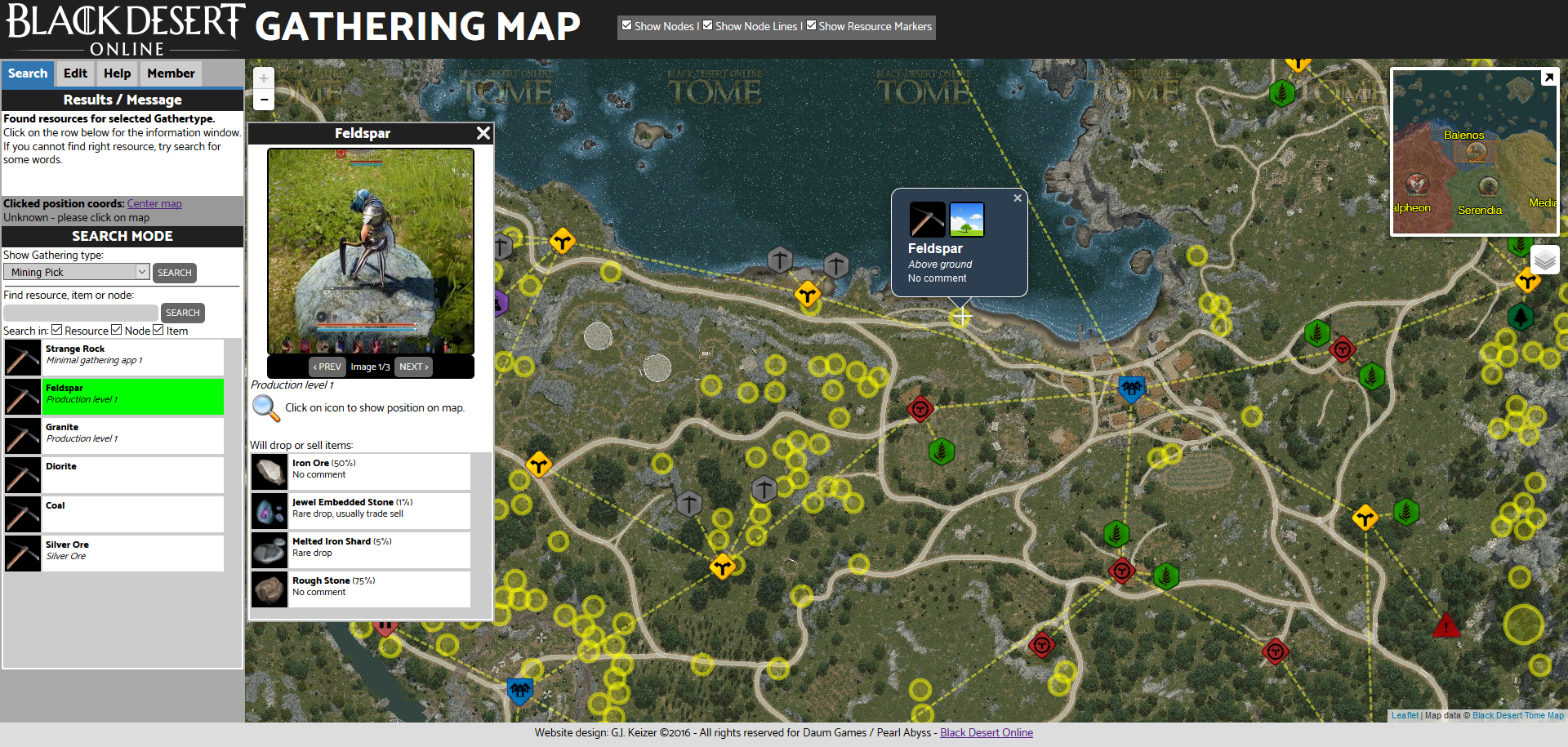Click the Melted Iron Shard icon
This screenshot has width=1568, height=747.
(269, 549)
